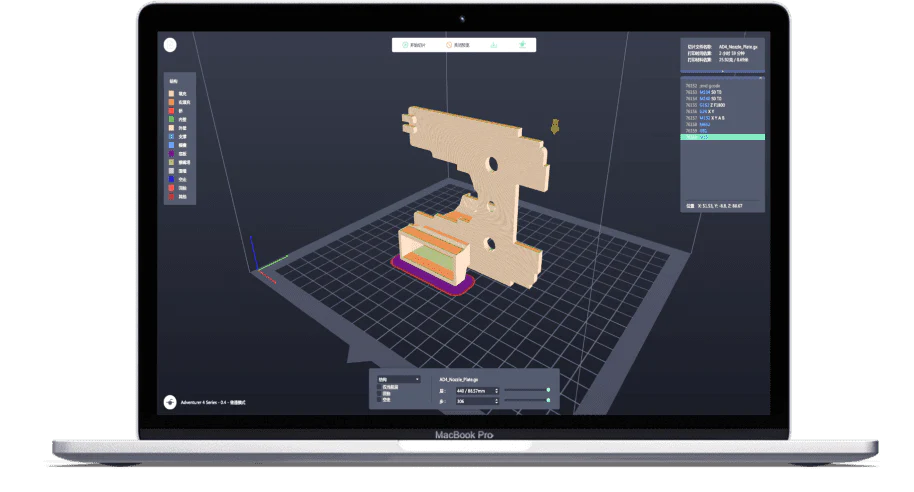Click the dark blue travel legend swatch
Screen dimensions: 914x492
[x=171, y=179]
